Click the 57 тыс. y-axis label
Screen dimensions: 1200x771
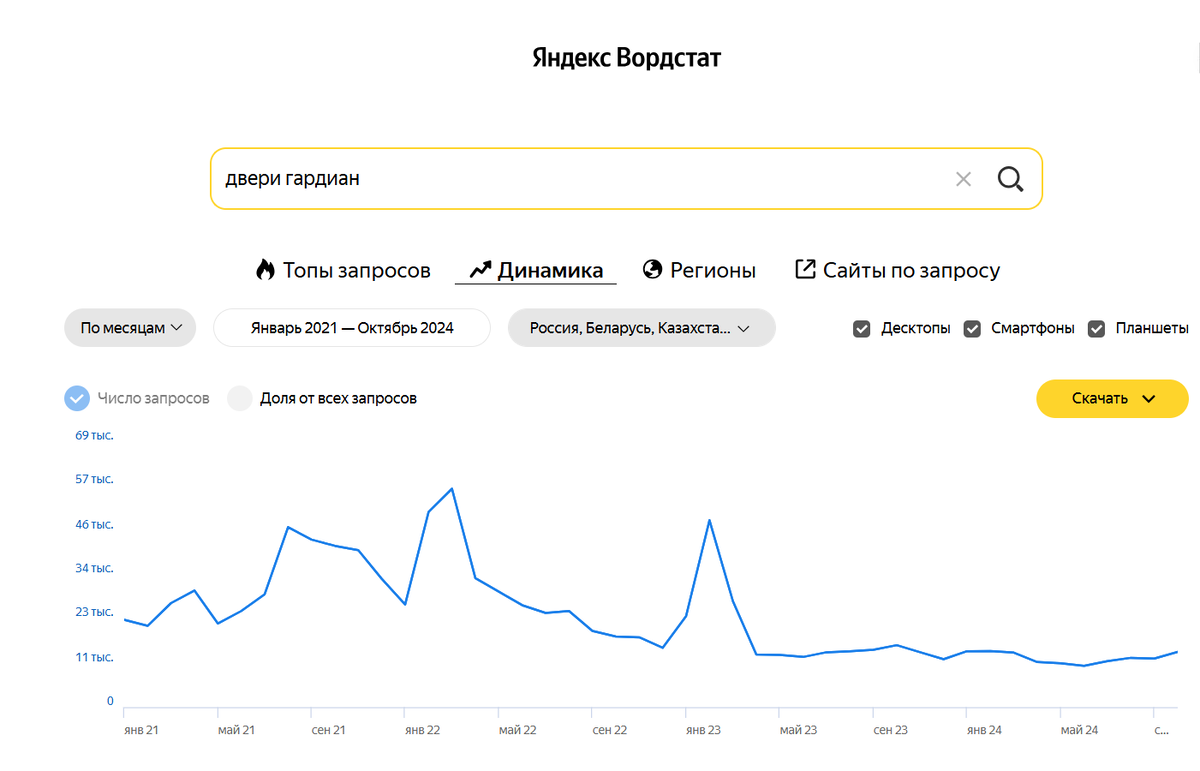[x=95, y=480]
